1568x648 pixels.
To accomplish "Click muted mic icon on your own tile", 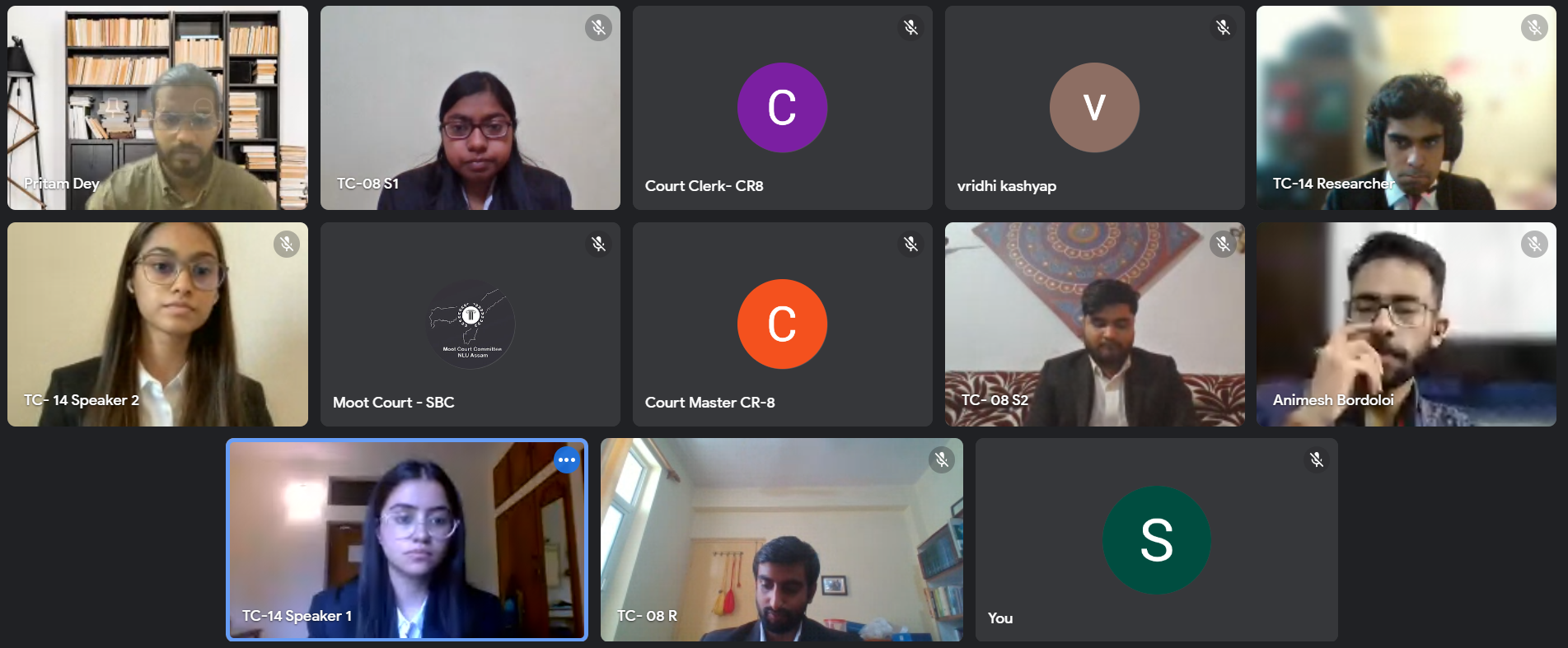I will [1316, 459].
